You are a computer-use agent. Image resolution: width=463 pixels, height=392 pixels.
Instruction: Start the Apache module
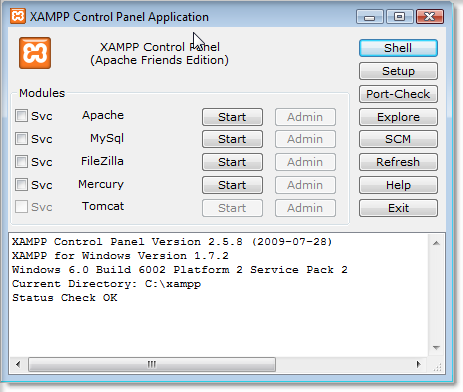click(x=232, y=117)
